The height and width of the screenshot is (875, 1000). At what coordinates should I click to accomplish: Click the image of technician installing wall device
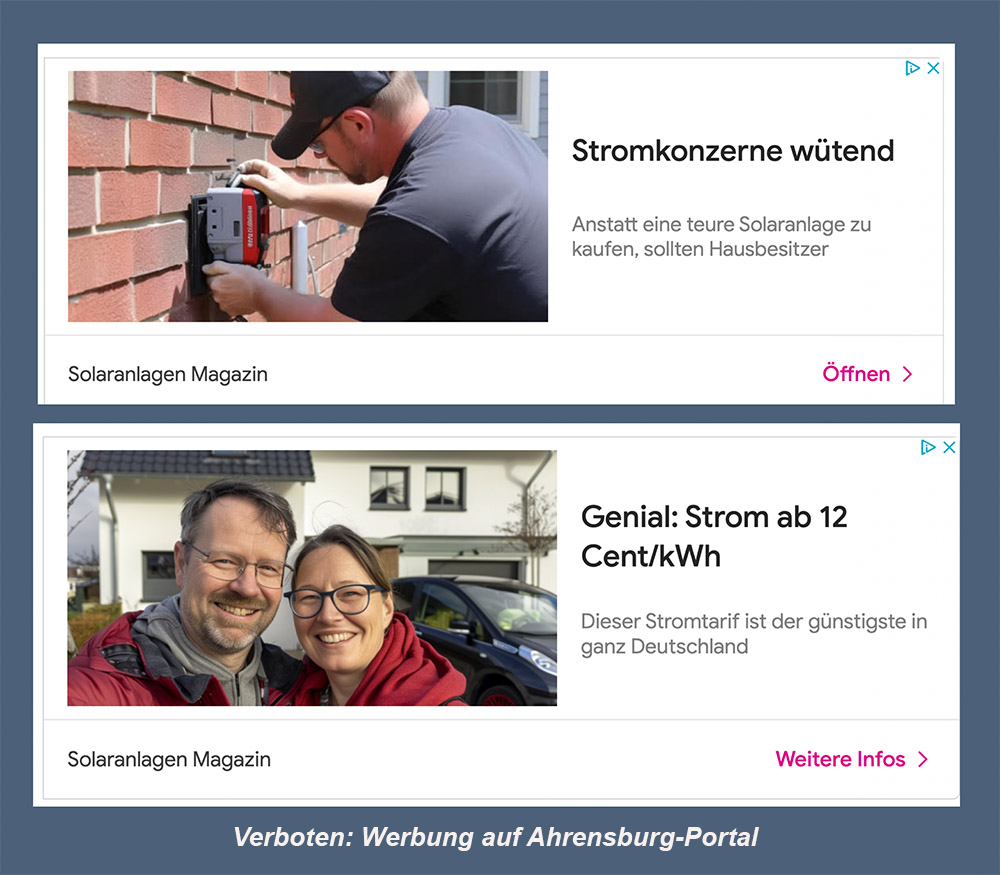point(308,196)
